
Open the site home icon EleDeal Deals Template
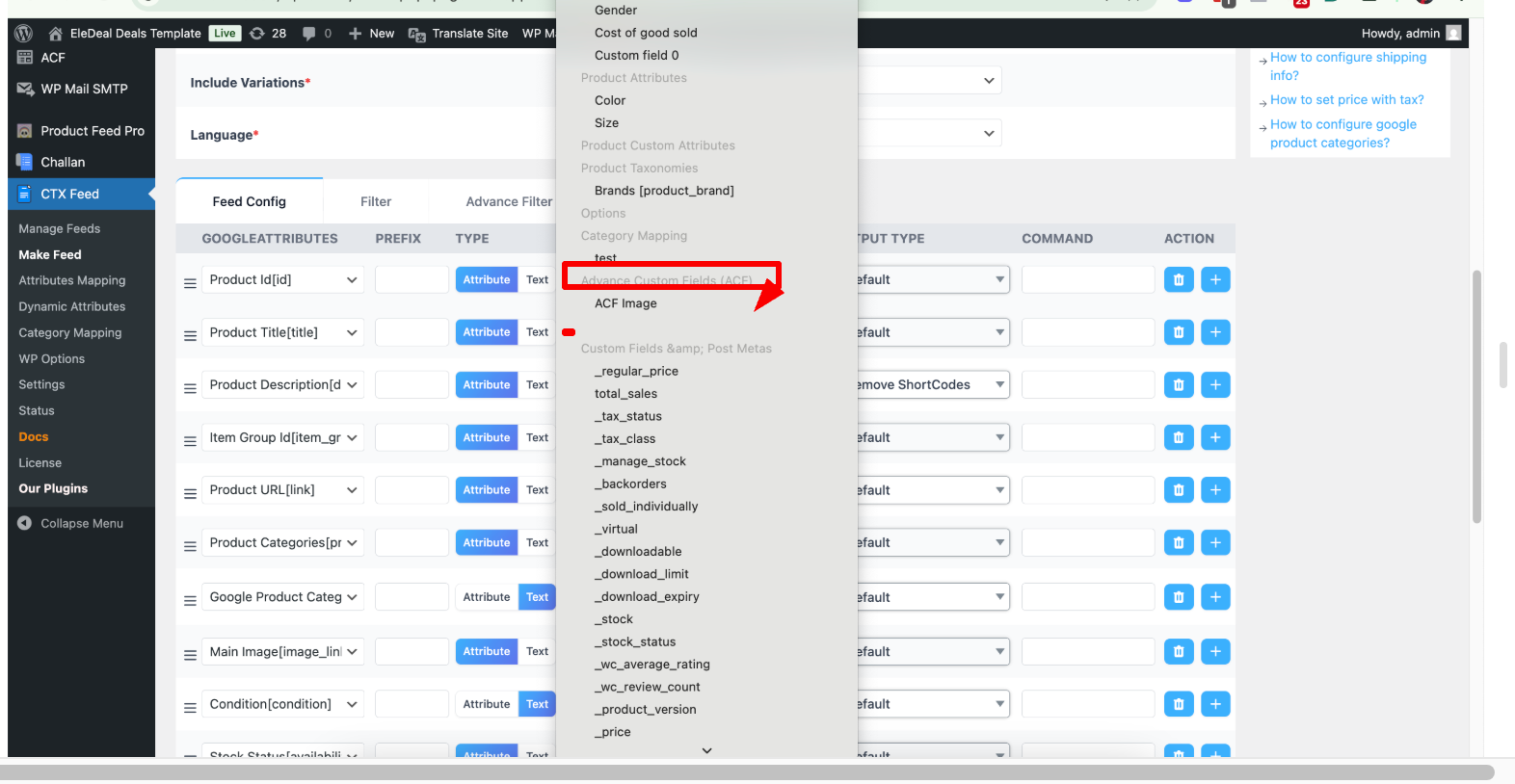(56, 33)
